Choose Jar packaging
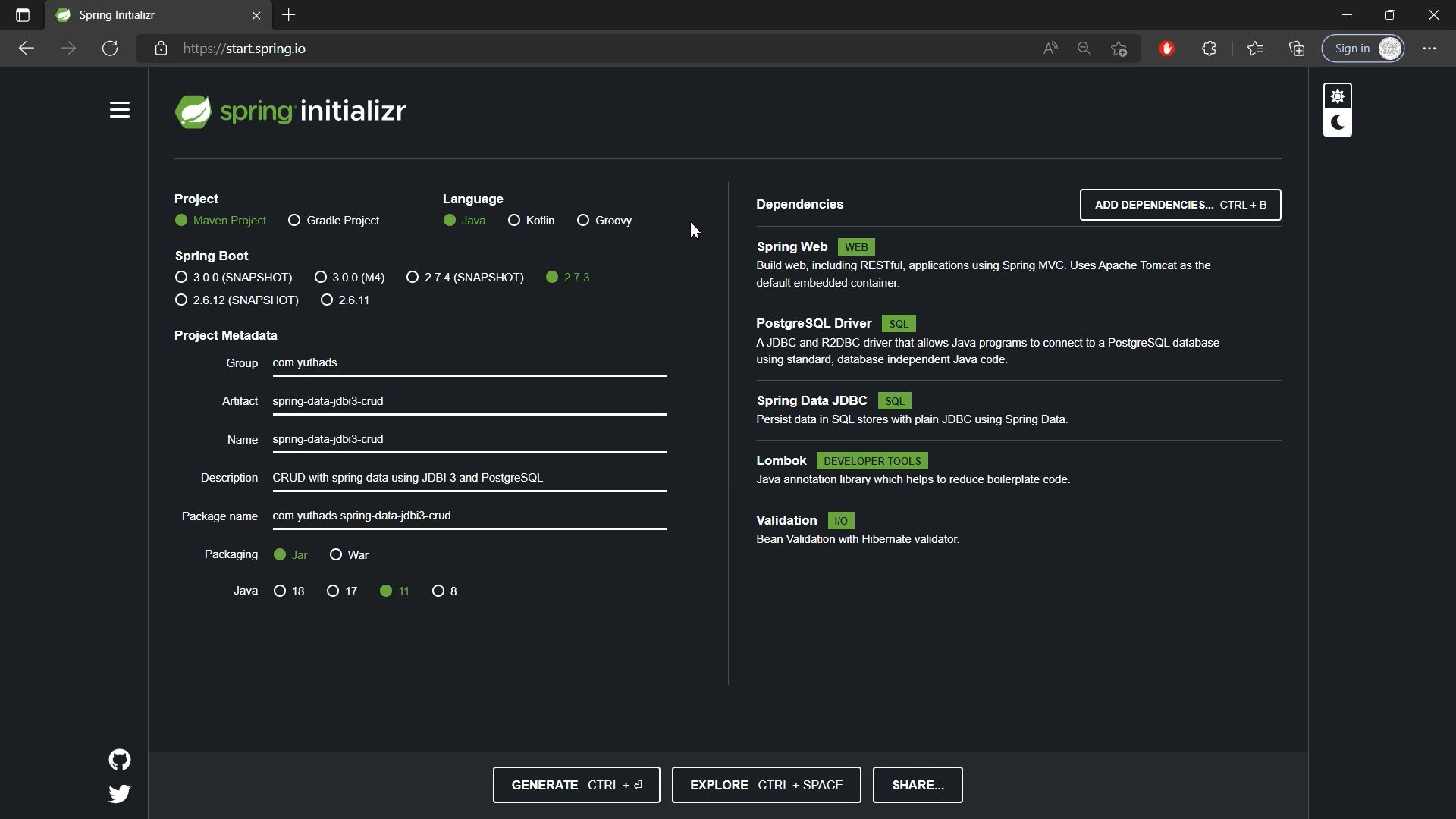The height and width of the screenshot is (819, 1456). click(290, 555)
